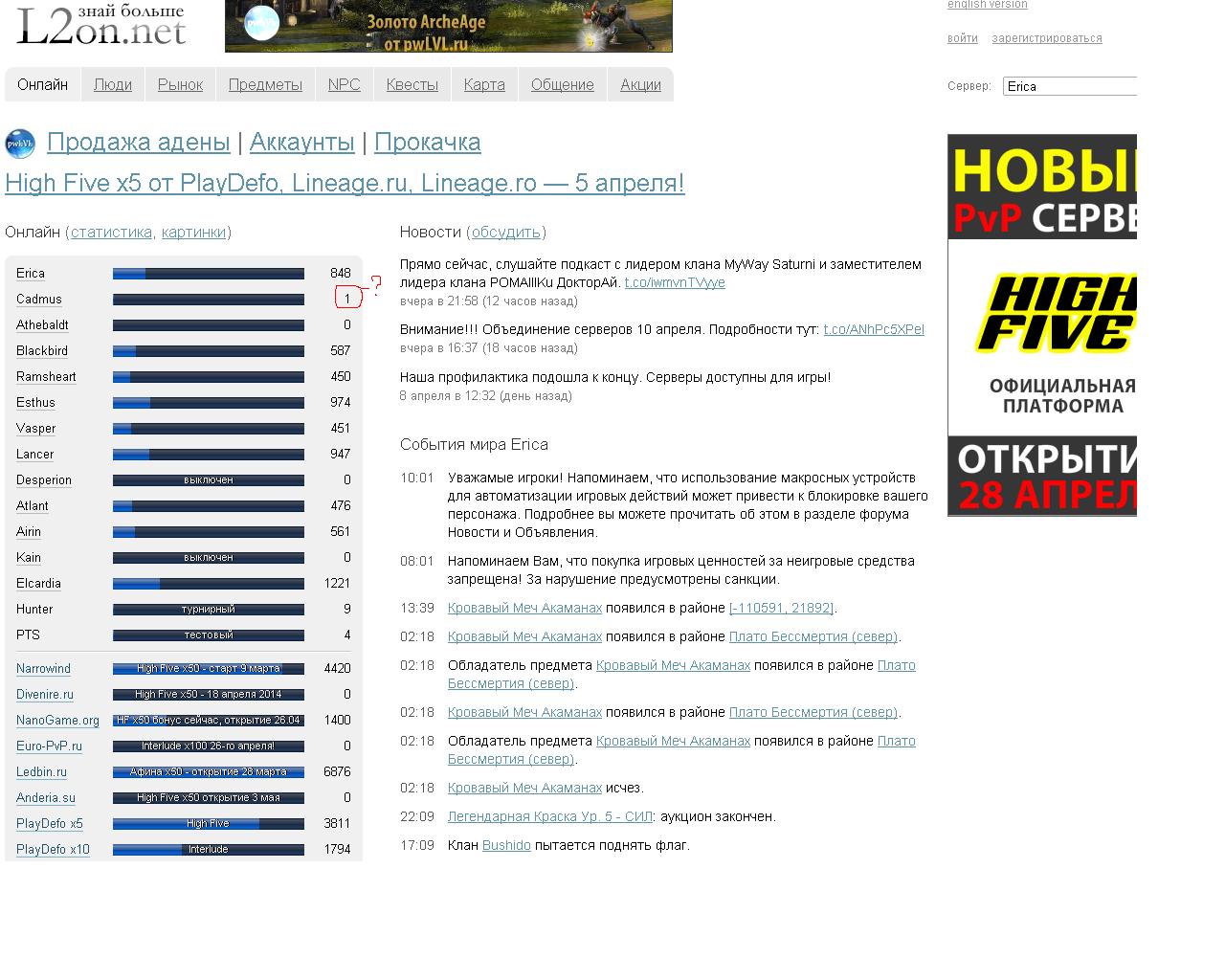The image size is (1225, 980).
Task: Open the Narrowind server link
Action: [43, 669]
